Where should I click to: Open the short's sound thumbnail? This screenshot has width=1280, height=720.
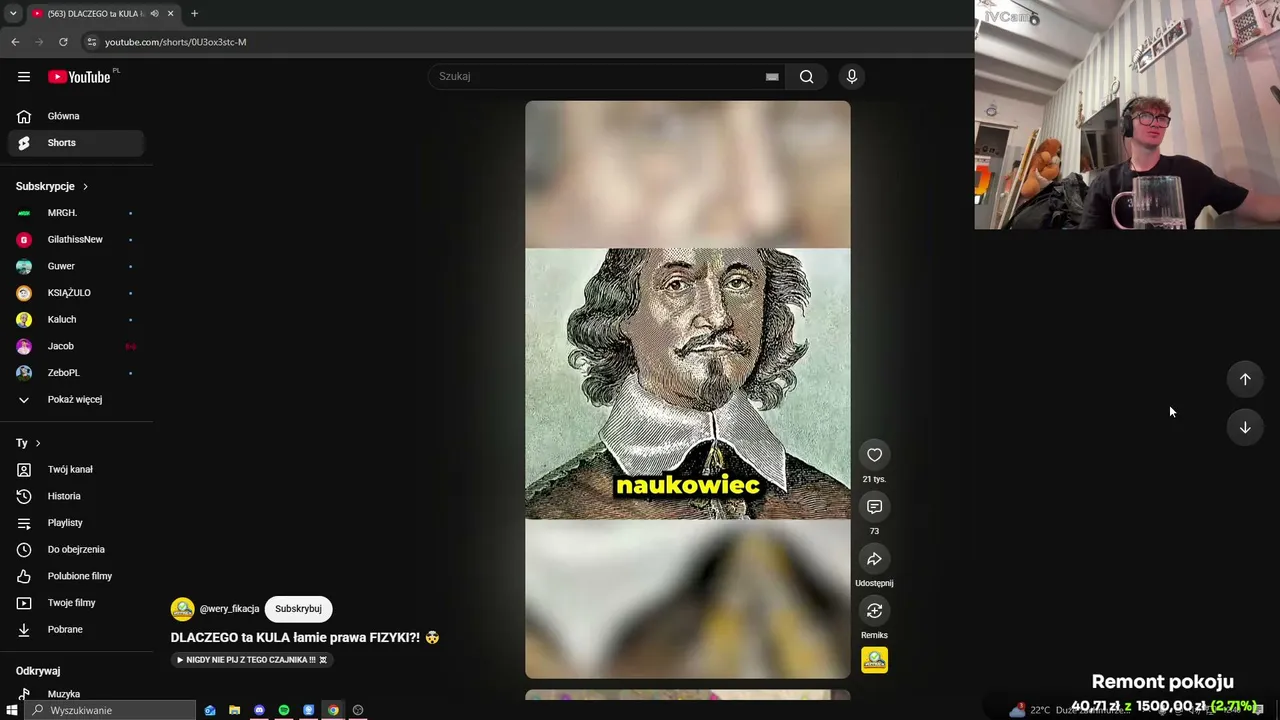point(874,660)
